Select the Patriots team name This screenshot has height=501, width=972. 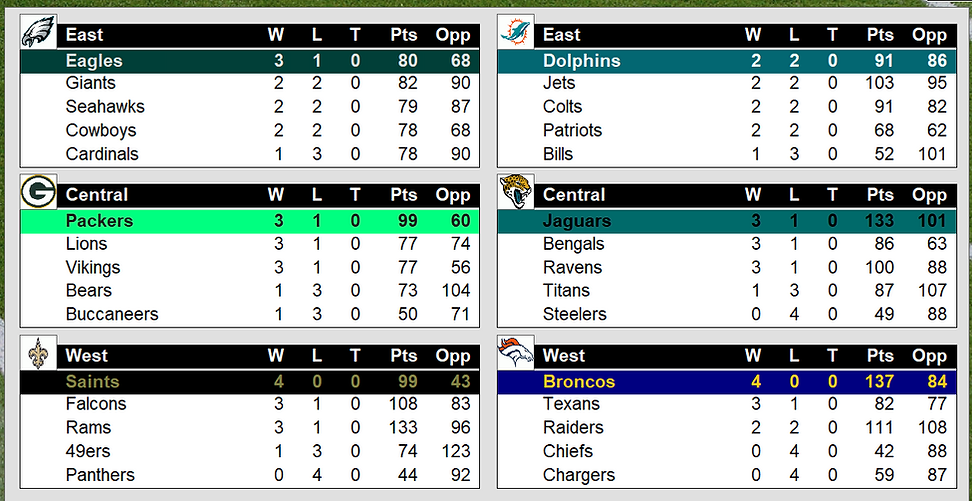[x=572, y=130]
